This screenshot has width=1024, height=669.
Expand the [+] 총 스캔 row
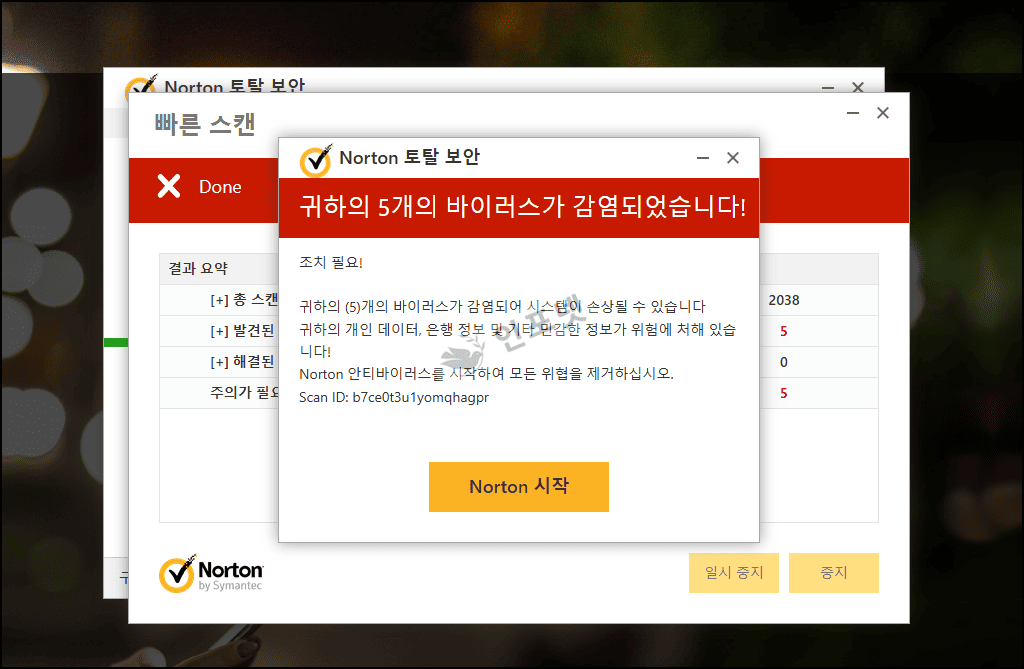219,301
